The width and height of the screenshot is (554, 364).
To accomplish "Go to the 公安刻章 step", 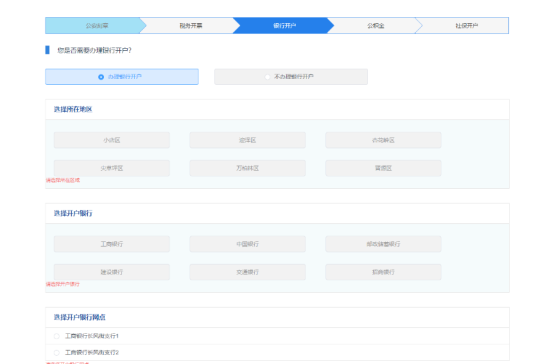I will 96,25.
